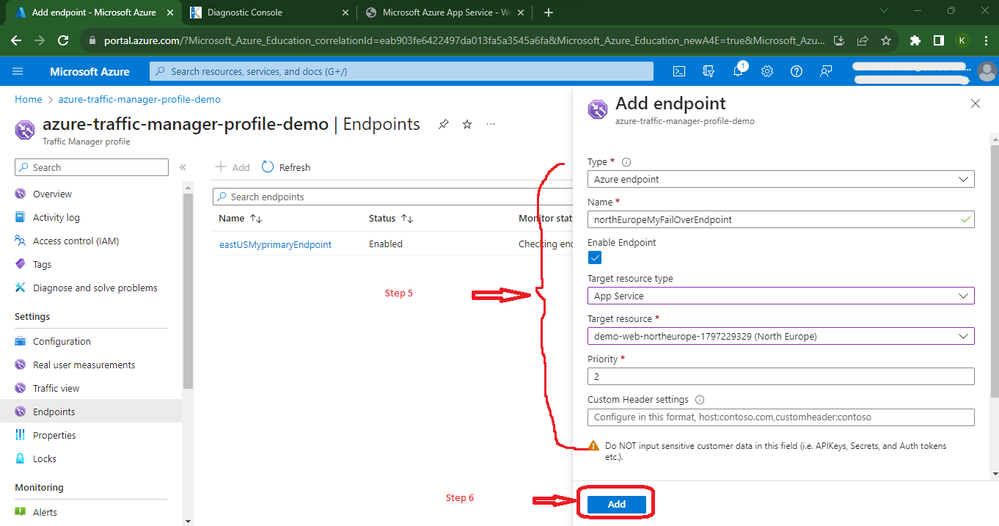999x526 pixels.
Task: Open the portal settings gear
Action: pyautogui.click(x=767, y=71)
